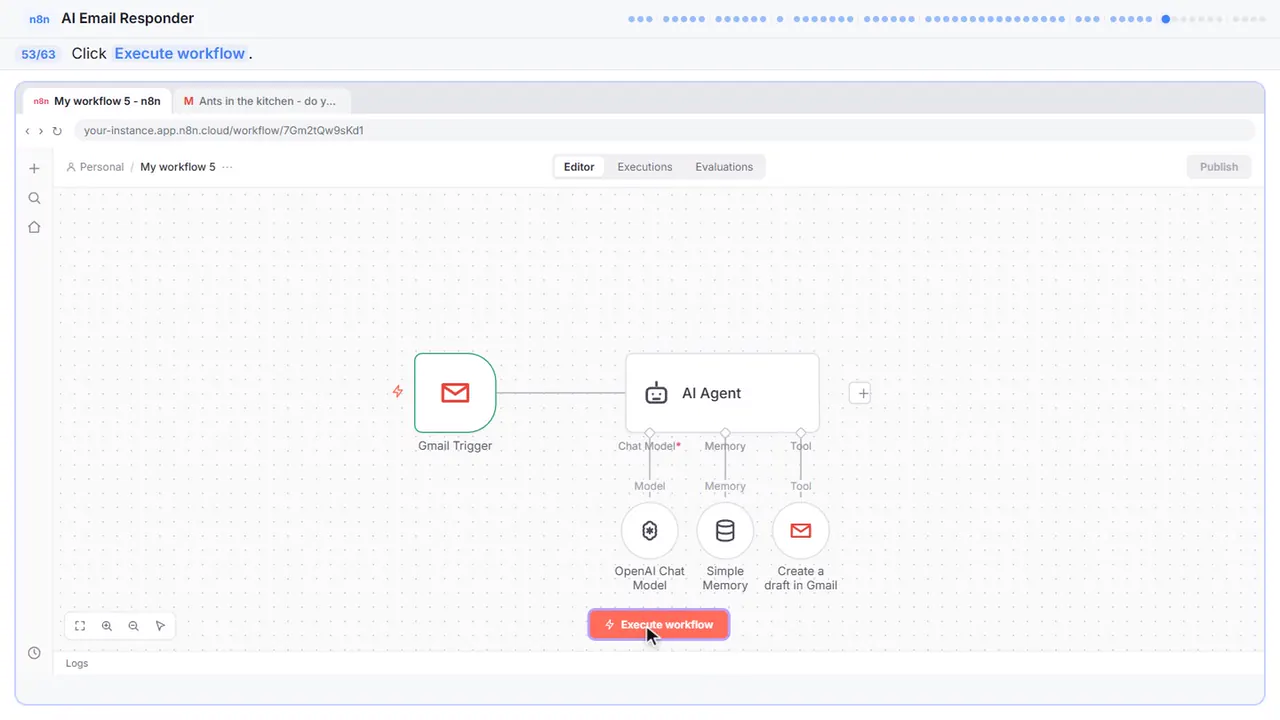The height and width of the screenshot is (720, 1280).
Task: Click the Execute workflow button
Action: 658,625
